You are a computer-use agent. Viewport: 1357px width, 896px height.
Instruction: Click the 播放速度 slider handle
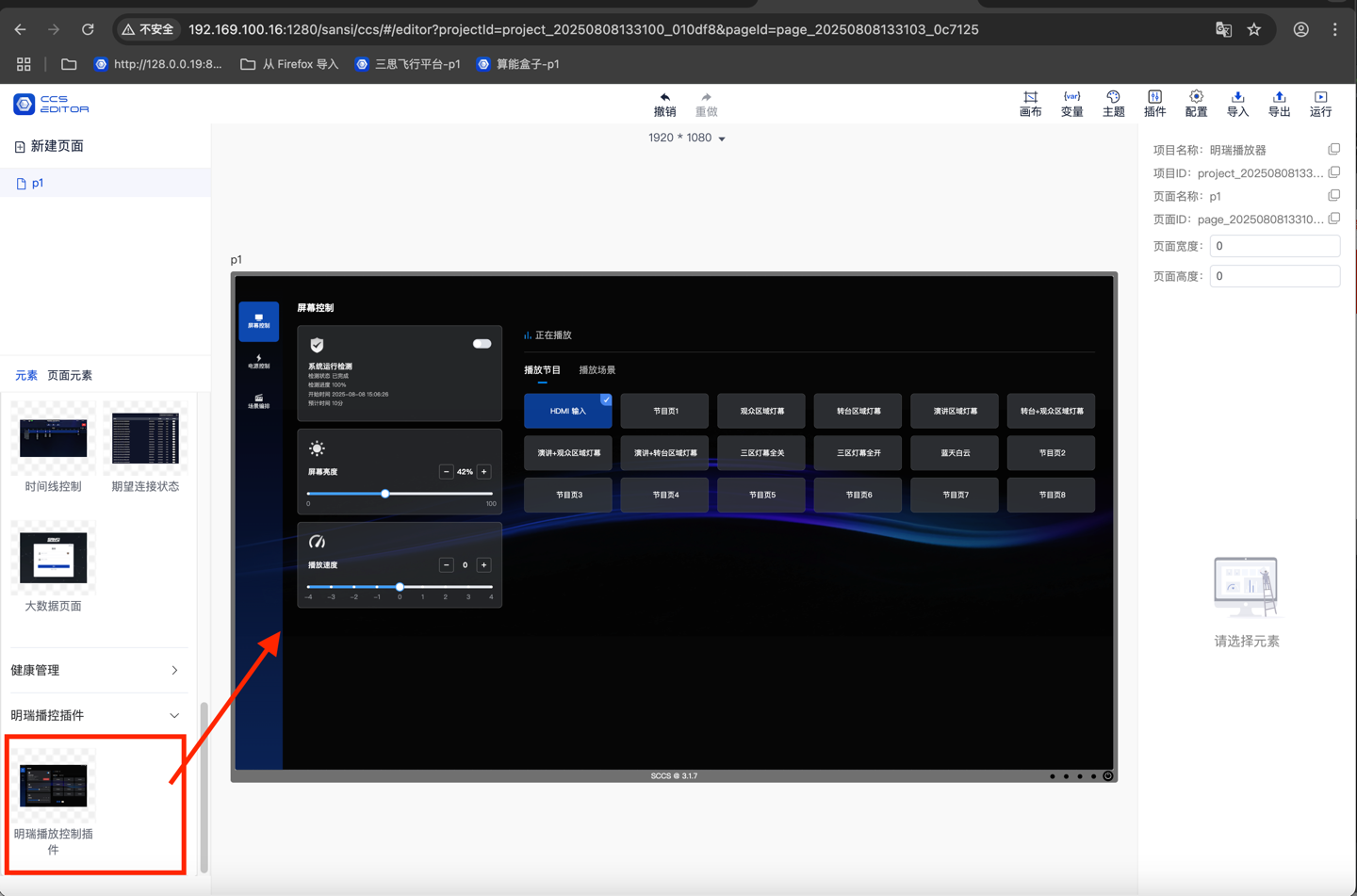[x=400, y=587]
